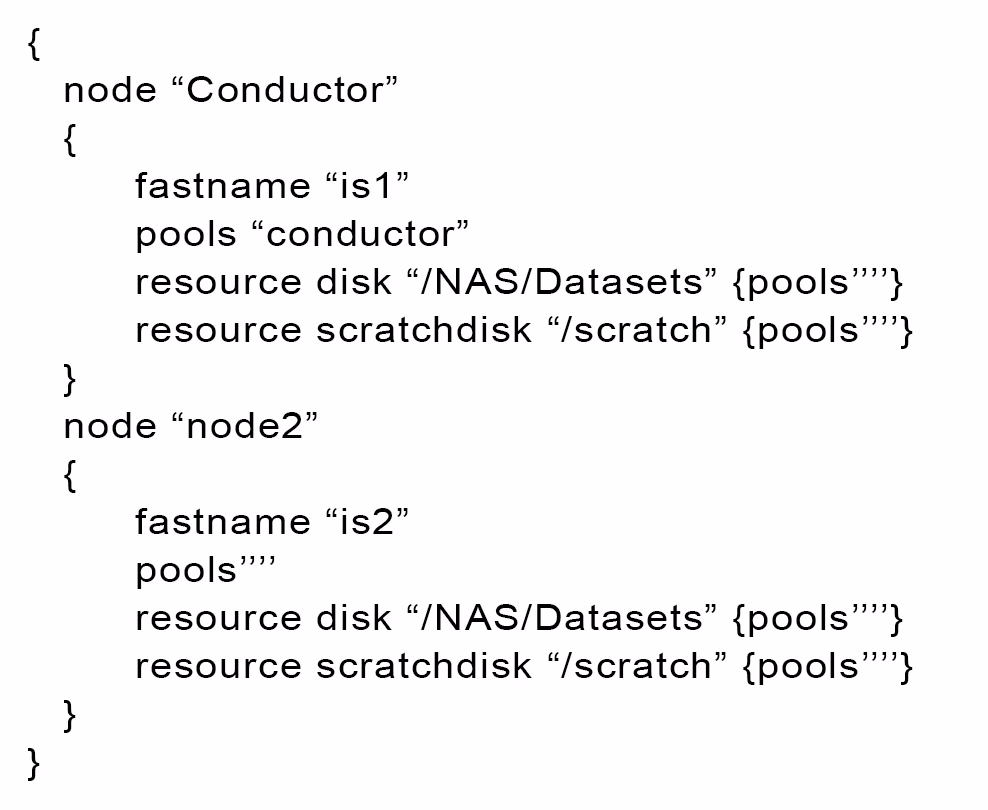Click "/scratch" path in Conductor node

coord(638,329)
